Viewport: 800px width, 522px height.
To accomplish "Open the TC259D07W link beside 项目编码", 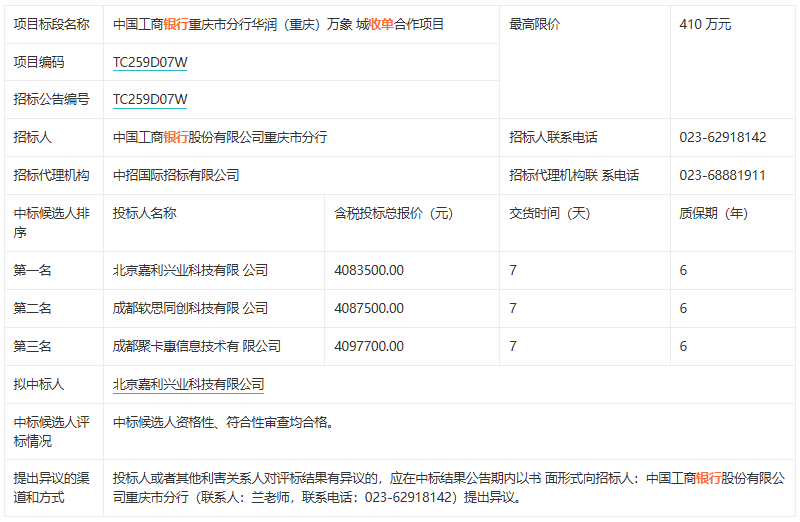I will tap(150, 62).
